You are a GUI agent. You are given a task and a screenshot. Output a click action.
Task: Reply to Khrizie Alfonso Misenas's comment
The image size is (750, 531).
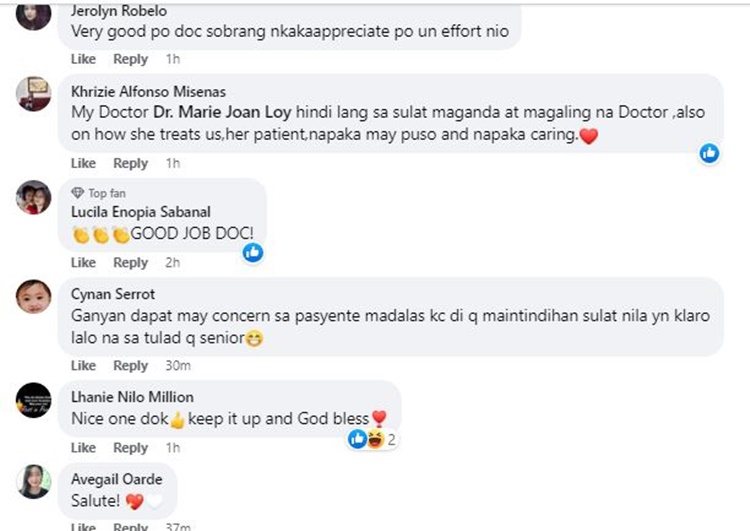coord(130,164)
